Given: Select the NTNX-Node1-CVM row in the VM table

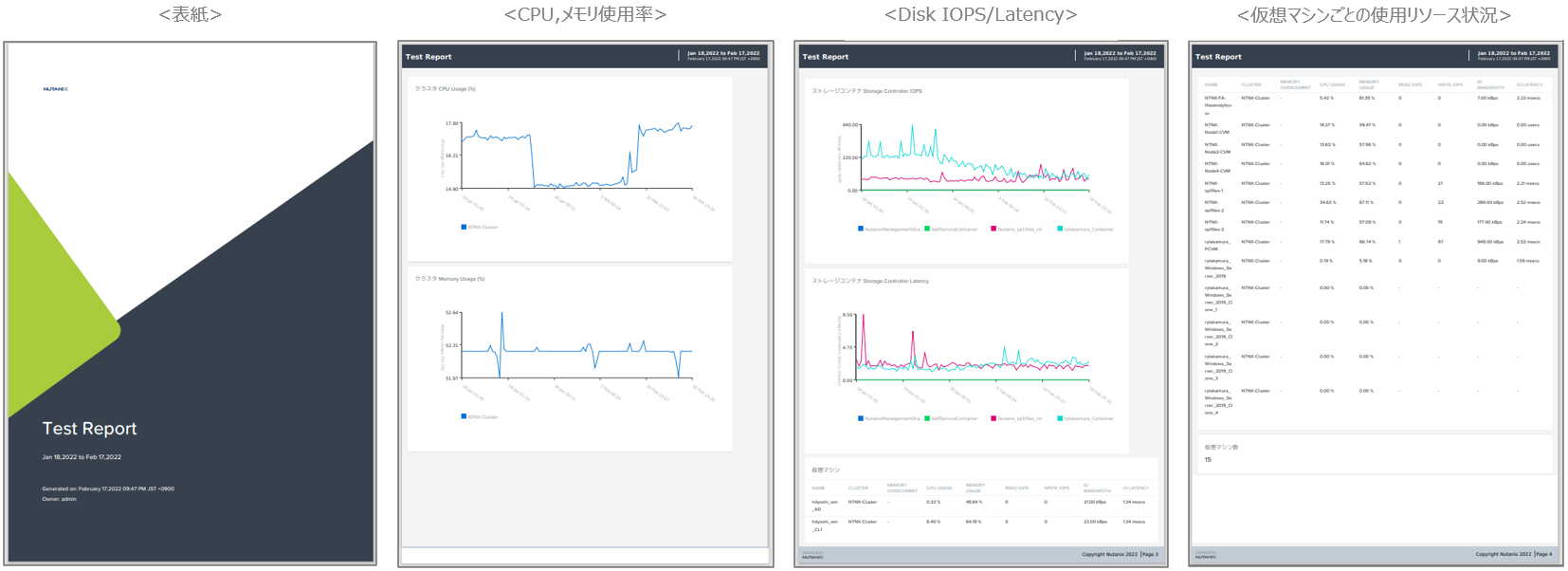Looking at the screenshot, I should (1216, 128).
